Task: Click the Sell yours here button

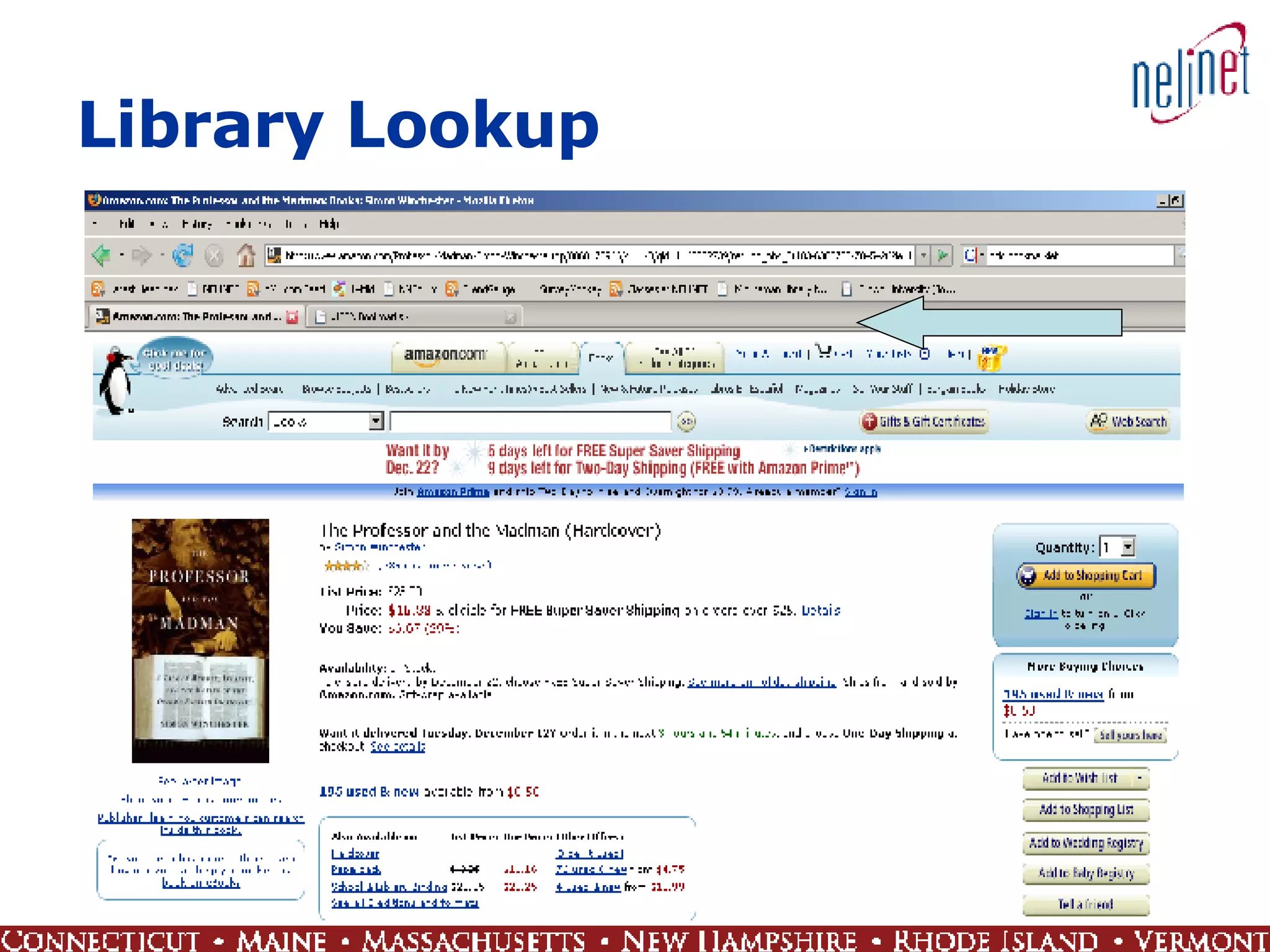Action: (x=1130, y=735)
